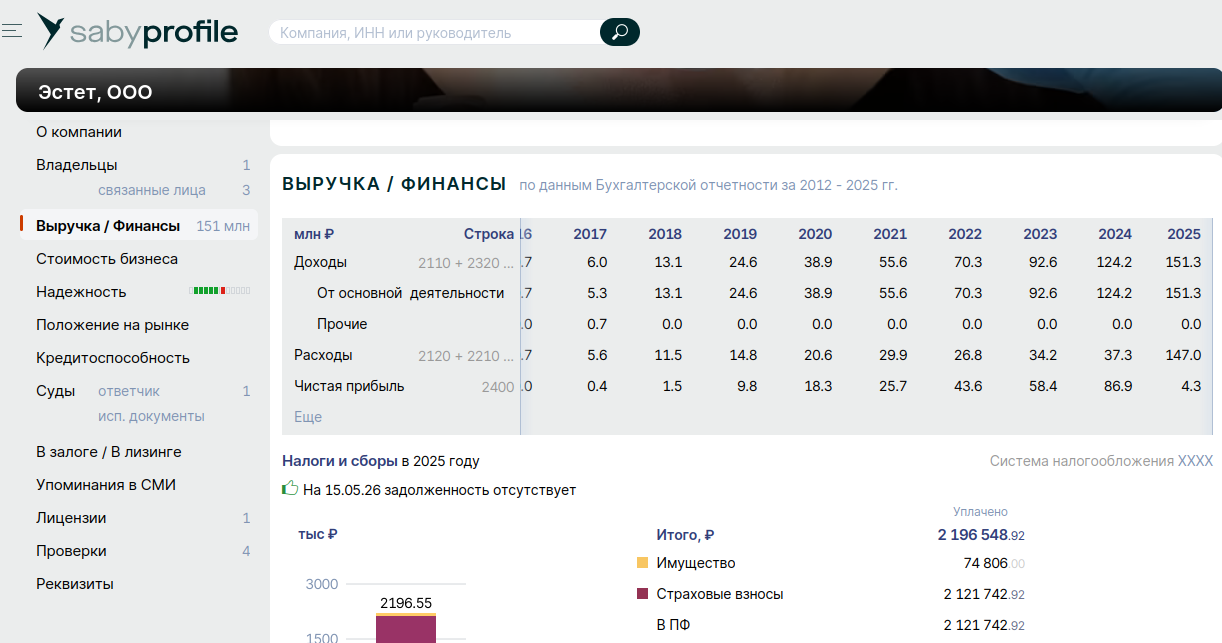Click the 2120 + 2210 line code
This screenshot has width=1222, height=643.
click(x=466, y=356)
